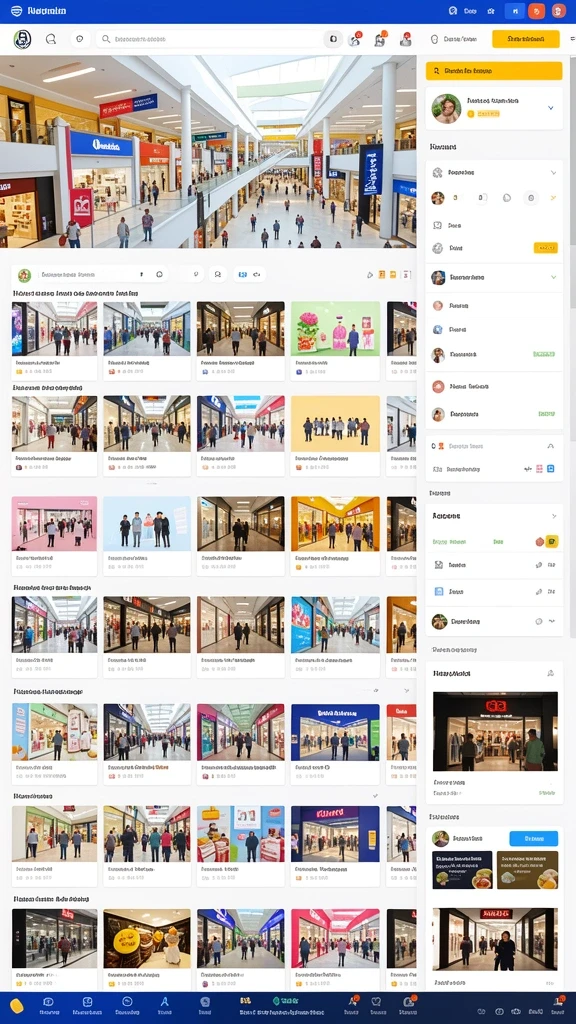Open the third tab with circle icon in bottom bar
The height and width of the screenshot is (1024, 576).
[127, 1006]
